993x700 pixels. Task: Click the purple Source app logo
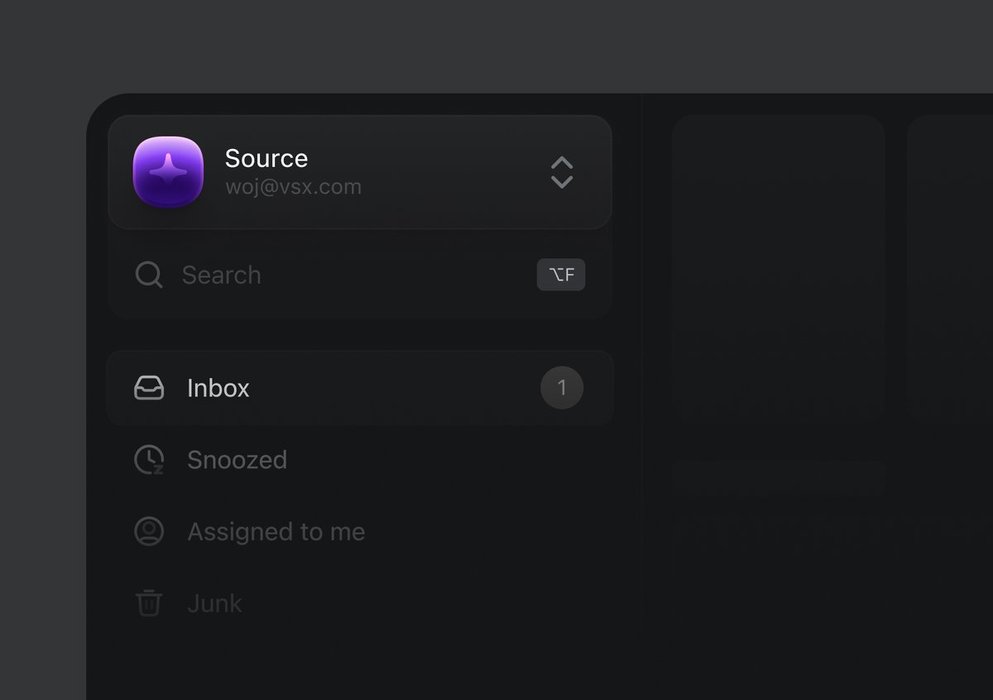pos(168,172)
